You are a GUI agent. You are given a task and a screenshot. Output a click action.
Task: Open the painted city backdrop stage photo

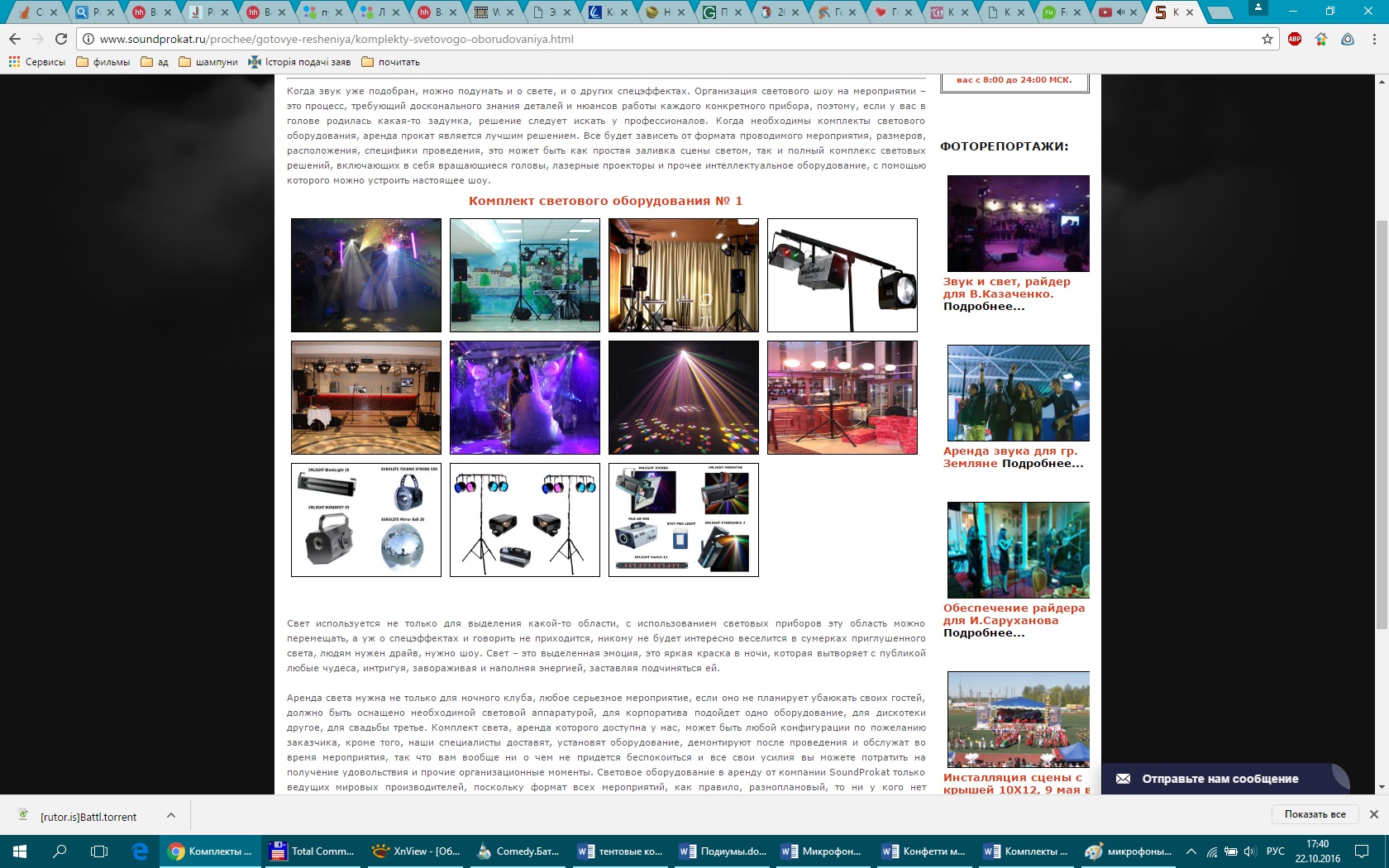525,275
